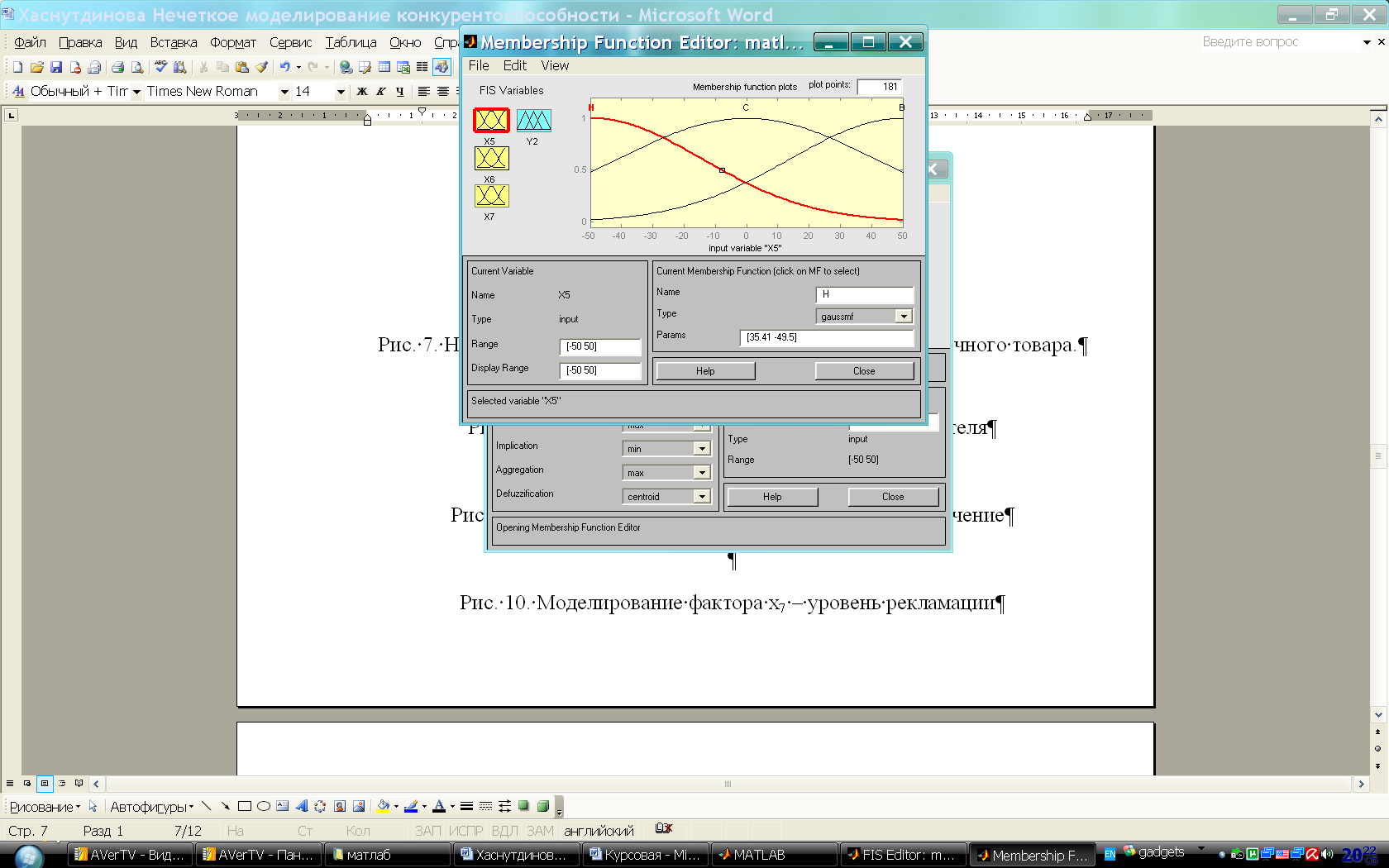Run spelling check ABC icon

click(x=160, y=67)
